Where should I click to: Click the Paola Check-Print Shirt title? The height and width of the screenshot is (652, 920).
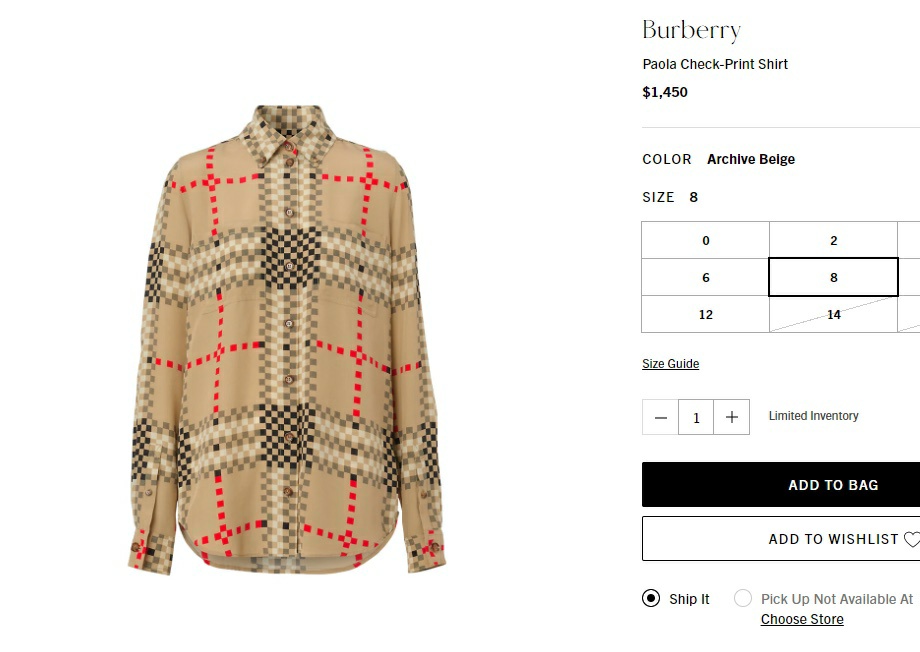coord(715,64)
